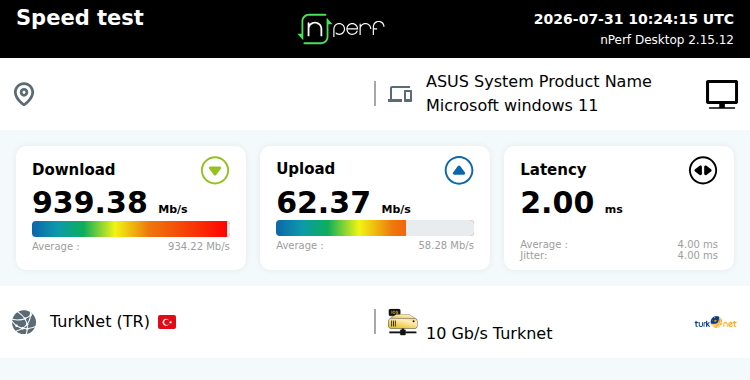Viewport: 750px width, 380px height.
Task: Click the desktop monitor icon
Action: (x=722, y=94)
